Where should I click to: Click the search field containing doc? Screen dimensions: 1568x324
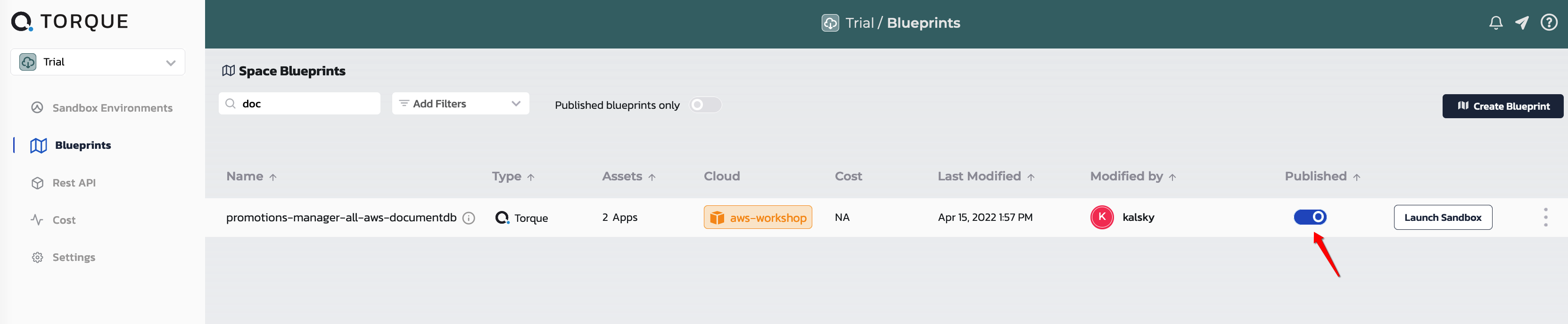point(299,103)
